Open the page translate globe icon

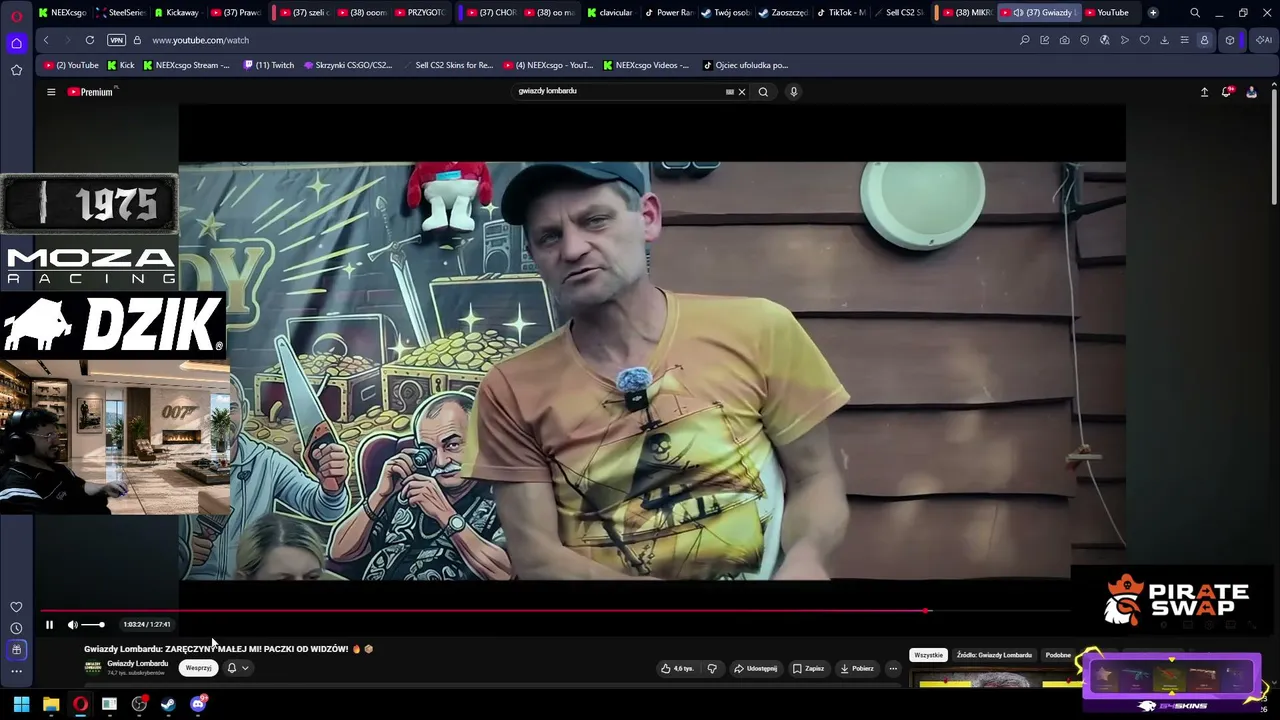coord(1105,40)
